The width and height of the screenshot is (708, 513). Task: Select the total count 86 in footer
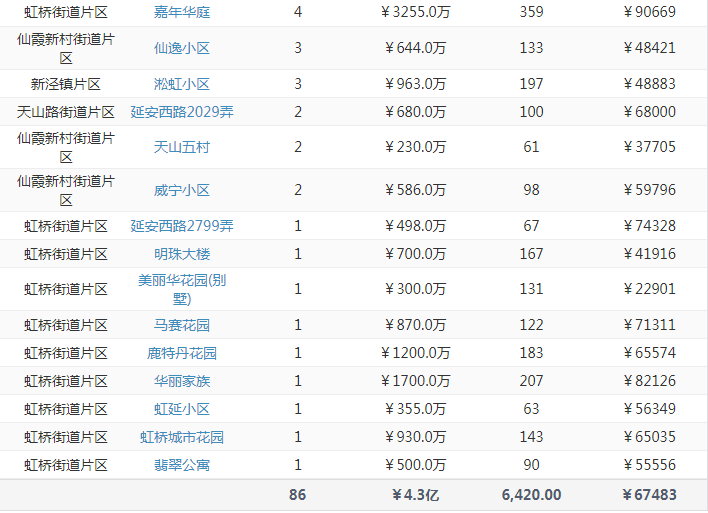click(298, 495)
